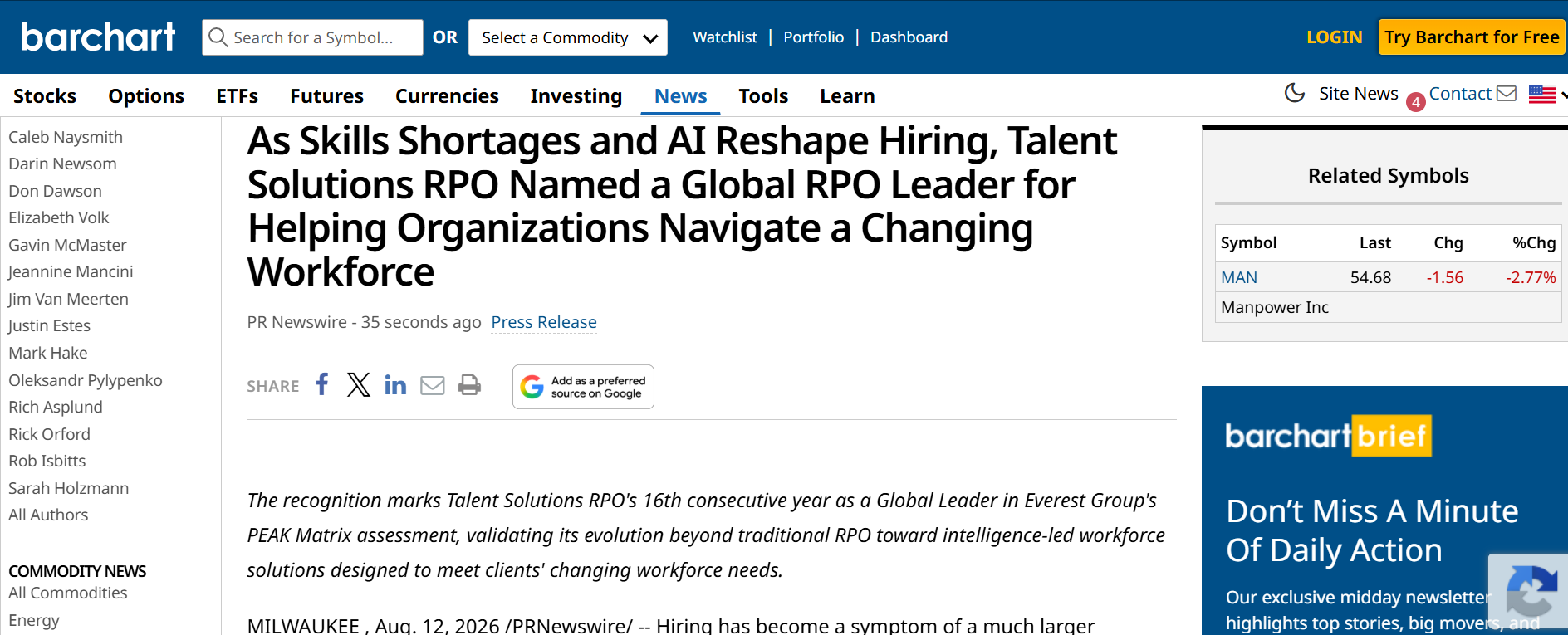Share article on X
Screen dimensions: 1568x635
(359, 384)
